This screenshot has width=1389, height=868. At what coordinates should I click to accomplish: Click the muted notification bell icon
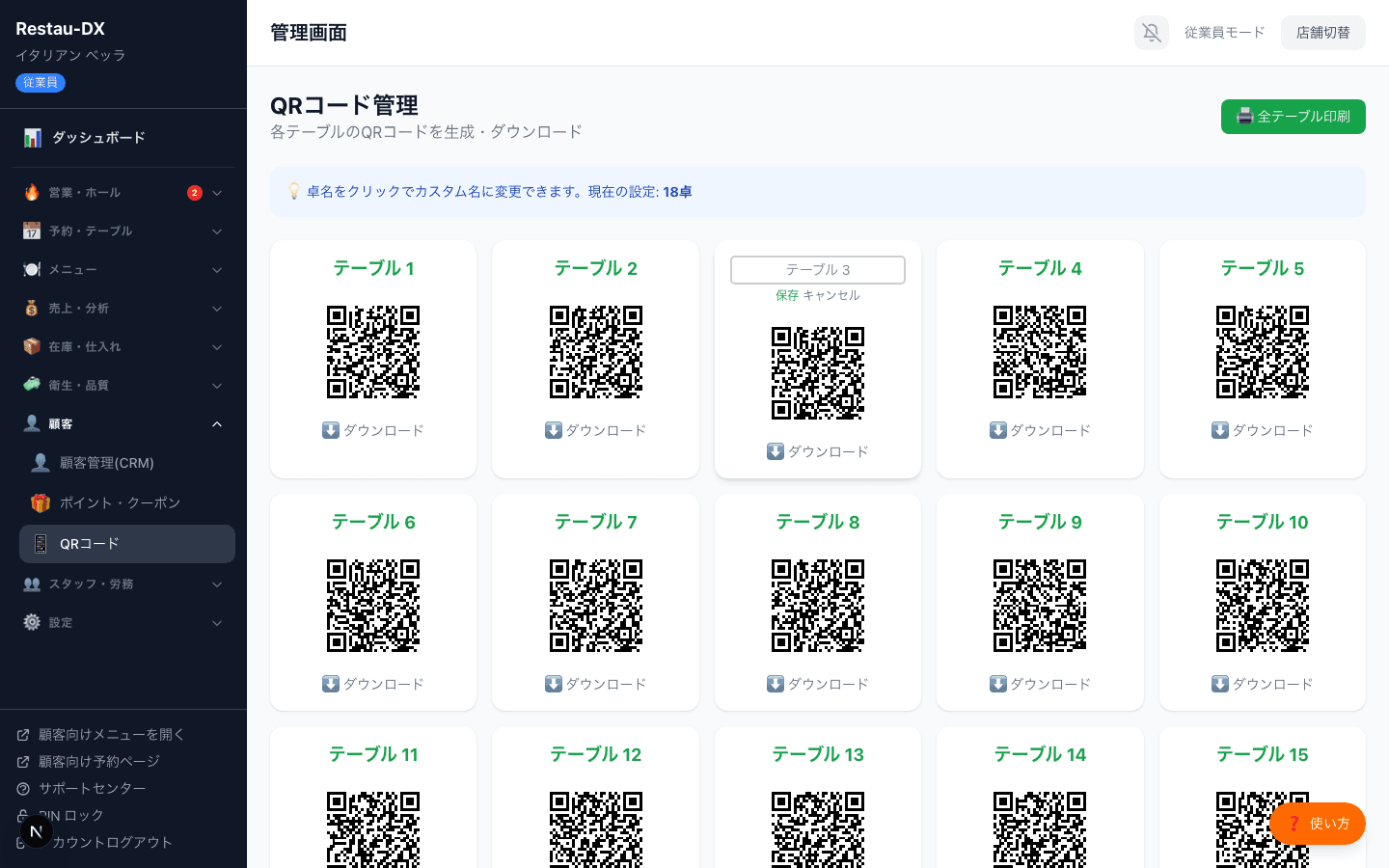[1152, 33]
